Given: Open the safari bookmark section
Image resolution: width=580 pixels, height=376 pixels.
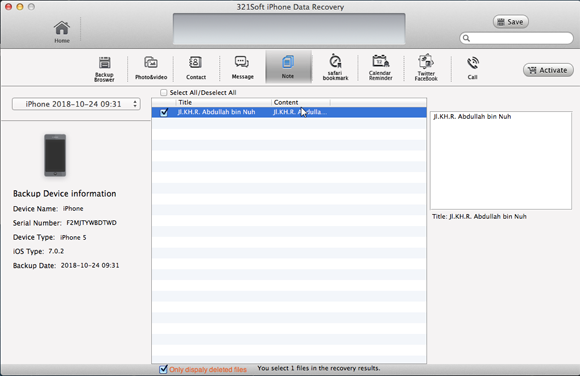Looking at the screenshot, I should click(x=335, y=67).
